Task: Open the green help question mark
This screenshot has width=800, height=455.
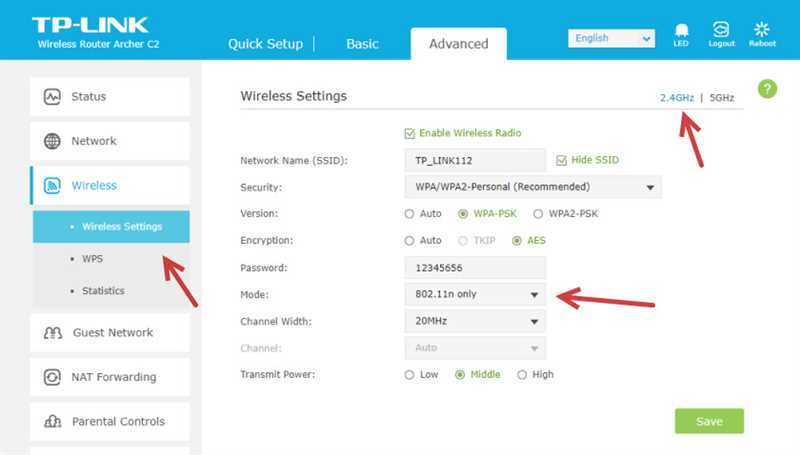Action: (x=767, y=89)
